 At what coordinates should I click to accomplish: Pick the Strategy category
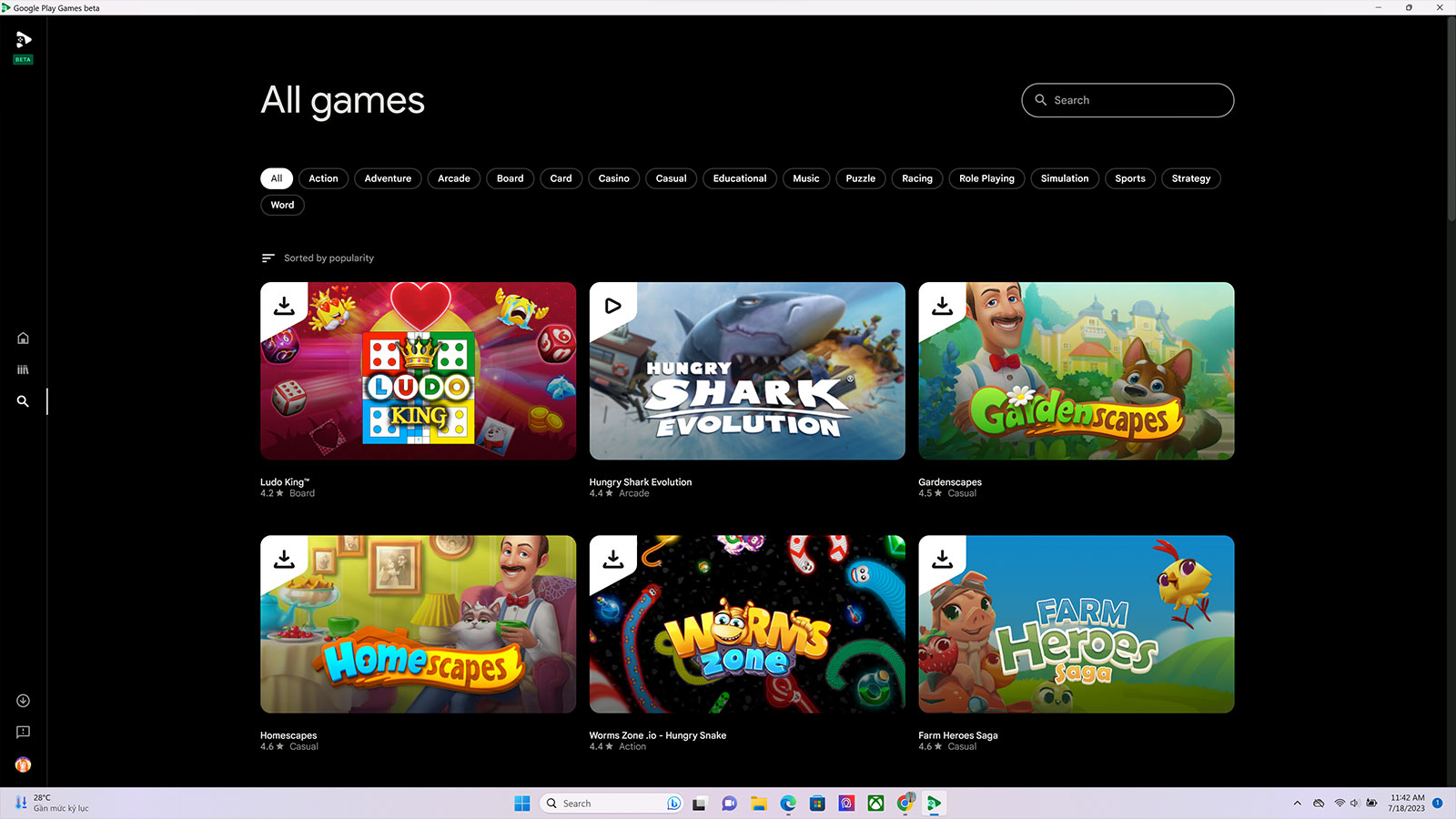point(1191,178)
